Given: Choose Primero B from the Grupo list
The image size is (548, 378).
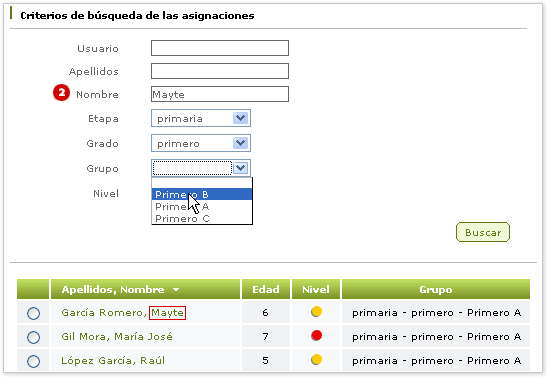Looking at the screenshot, I should pos(202,194).
